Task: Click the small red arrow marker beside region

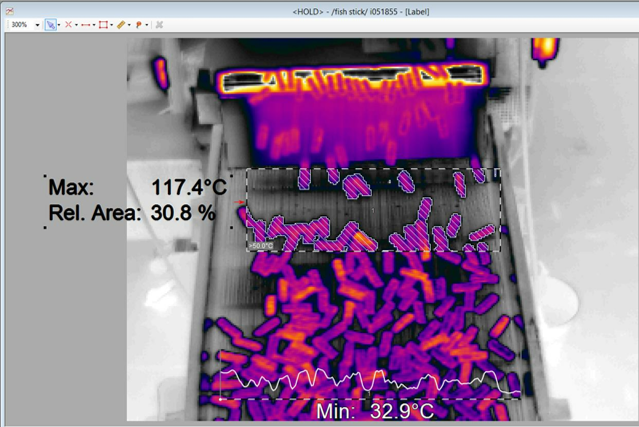Action: click(x=240, y=203)
